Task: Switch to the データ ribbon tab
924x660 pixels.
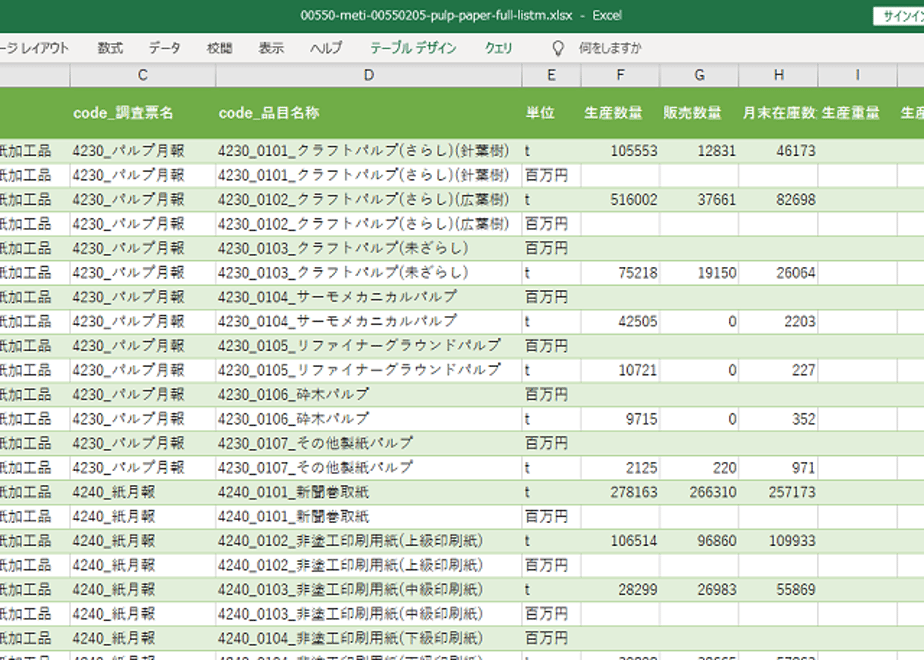Action: pyautogui.click(x=165, y=48)
